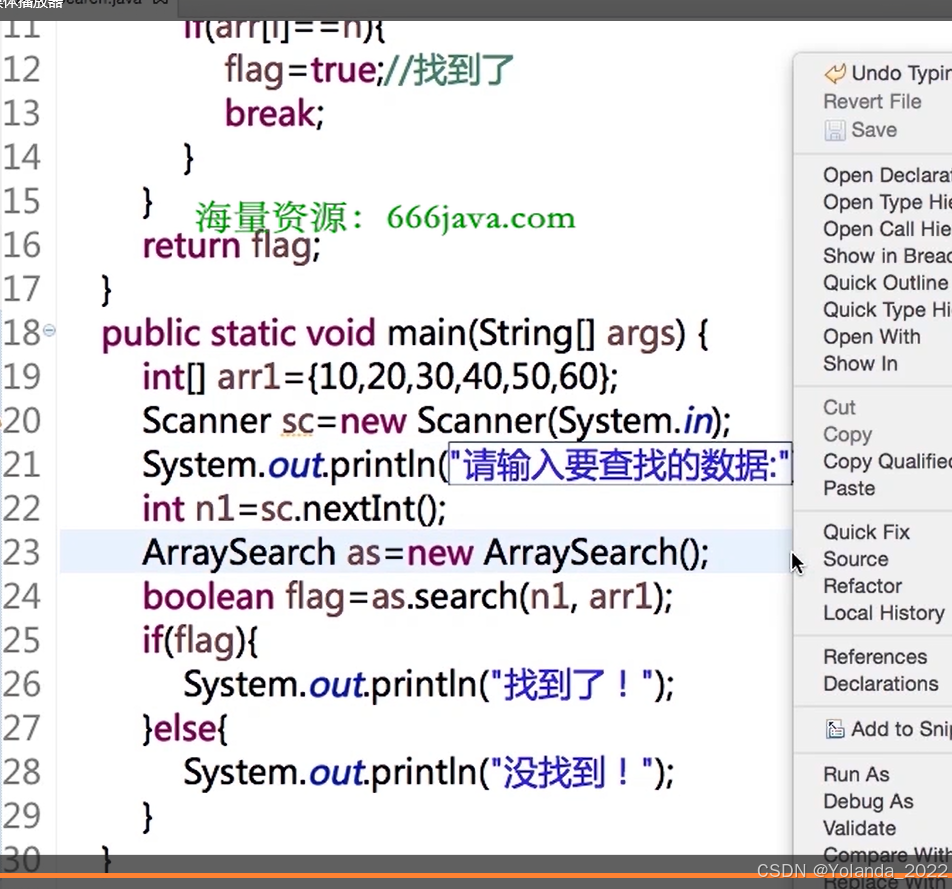952x889 pixels.
Task: Click the 'int n1=sc.nextInt();' line
Action: pos(294,508)
